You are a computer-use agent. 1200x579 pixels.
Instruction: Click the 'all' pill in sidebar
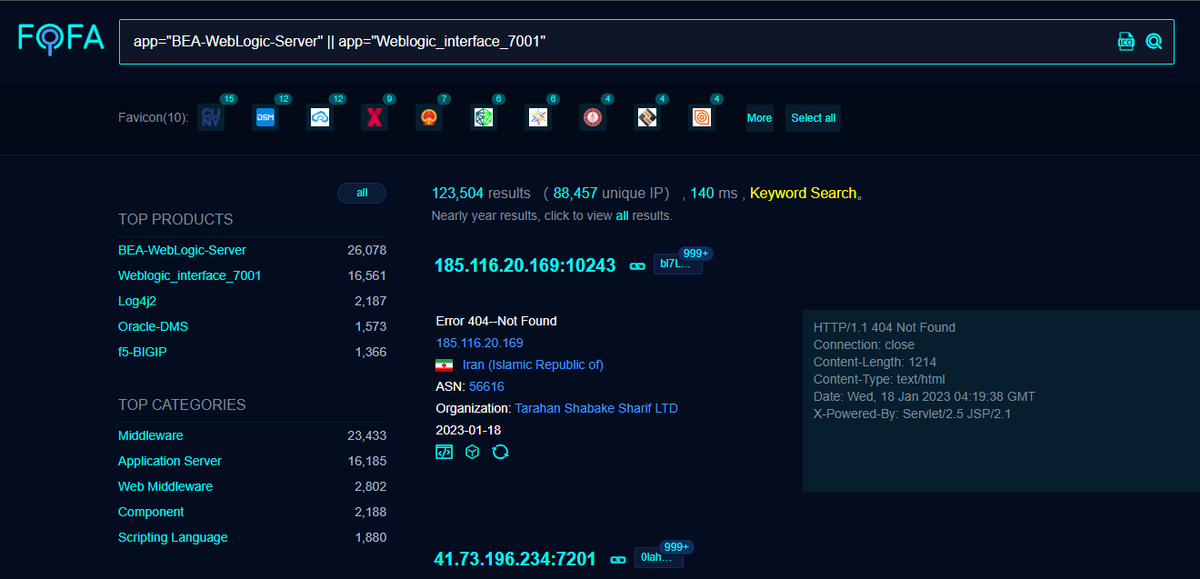(362, 193)
